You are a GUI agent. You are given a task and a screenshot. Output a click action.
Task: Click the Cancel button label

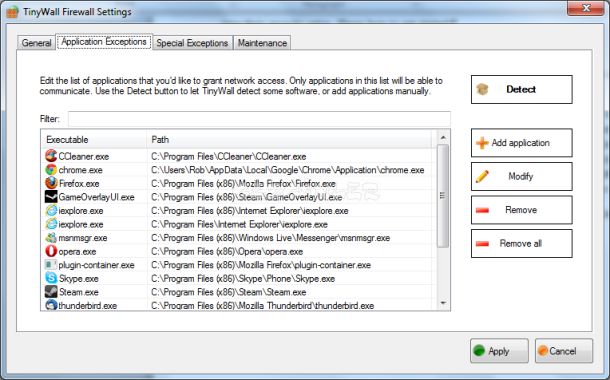[x=563, y=351]
